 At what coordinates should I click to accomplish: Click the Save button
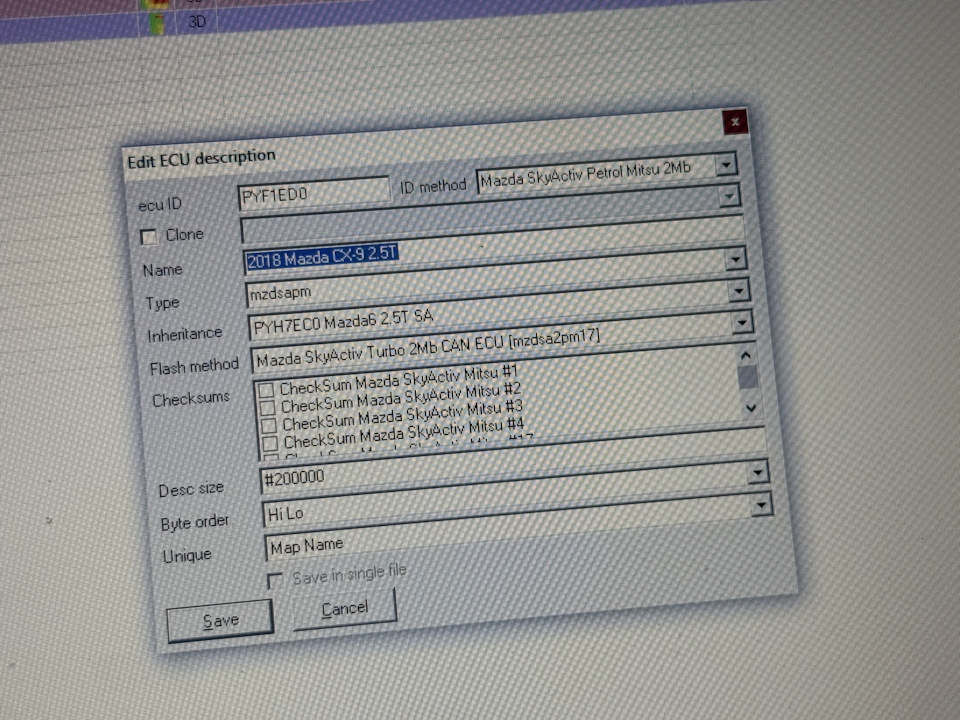click(x=220, y=621)
